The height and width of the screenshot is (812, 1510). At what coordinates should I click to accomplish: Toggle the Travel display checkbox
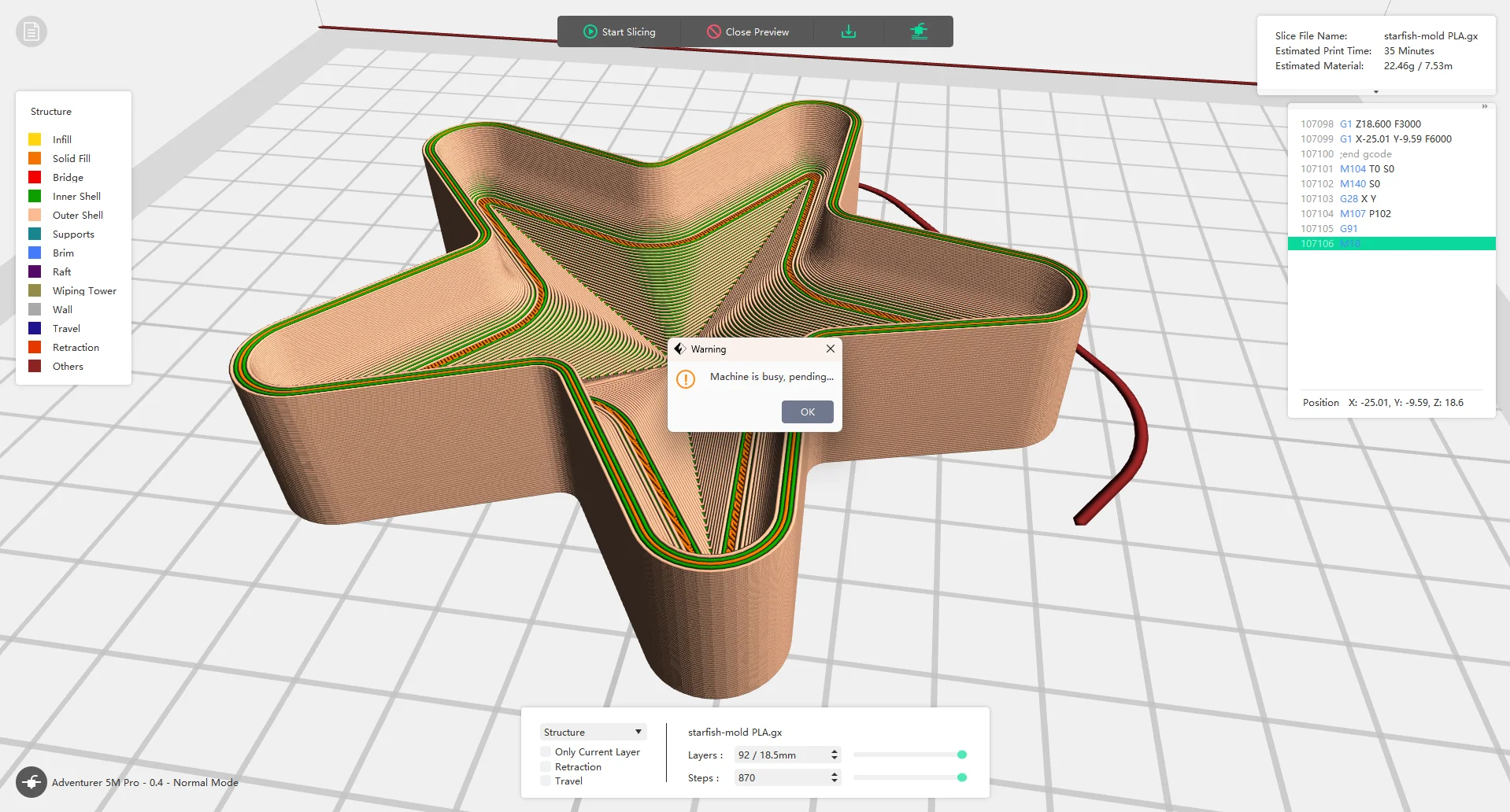tap(546, 781)
